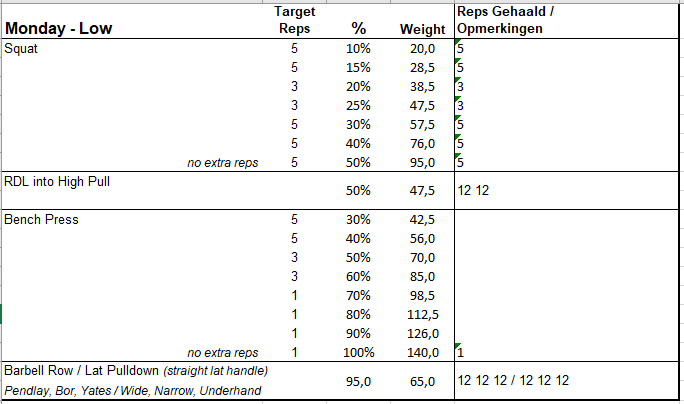
Task: Select the 25% percentage cell
Action: pyautogui.click(x=358, y=105)
